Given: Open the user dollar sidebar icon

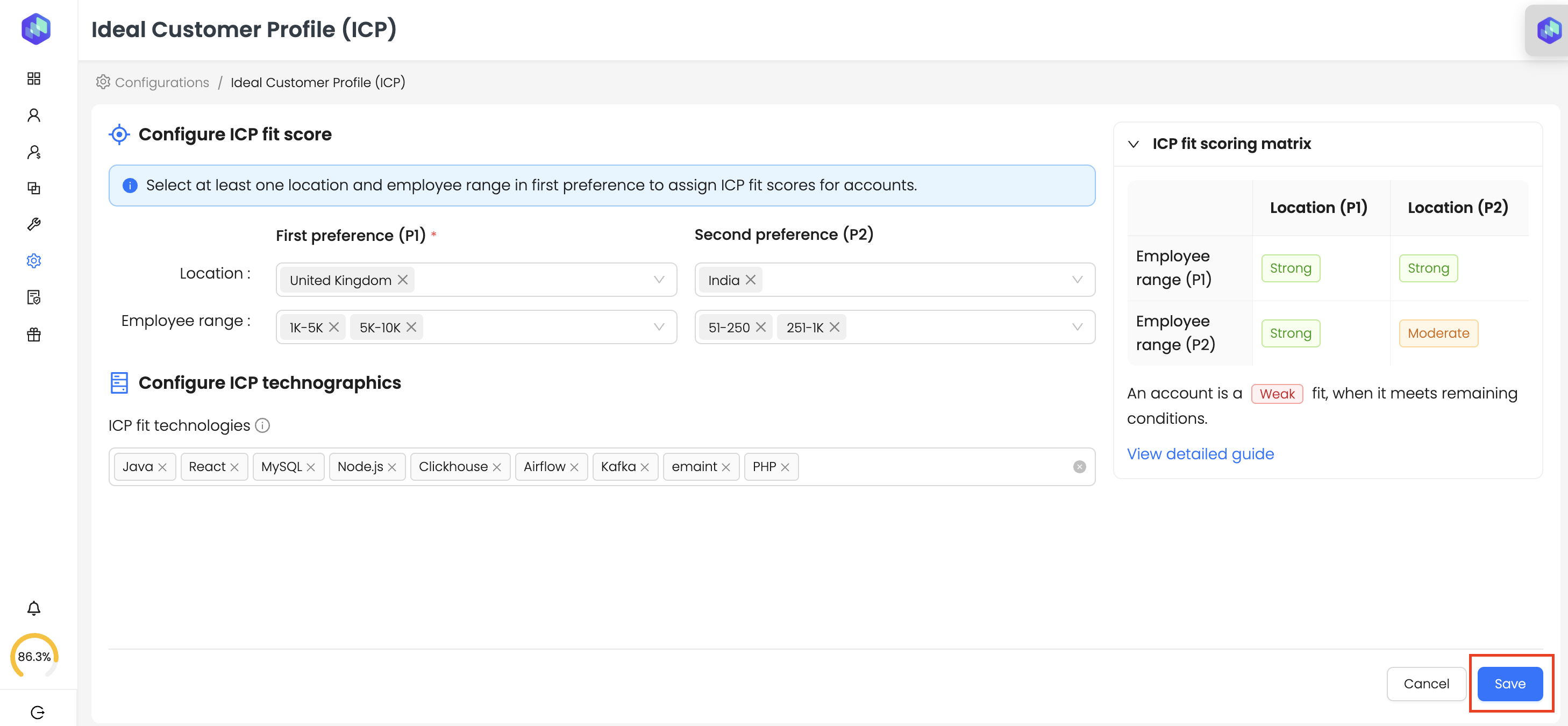Looking at the screenshot, I should click(34, 152).
